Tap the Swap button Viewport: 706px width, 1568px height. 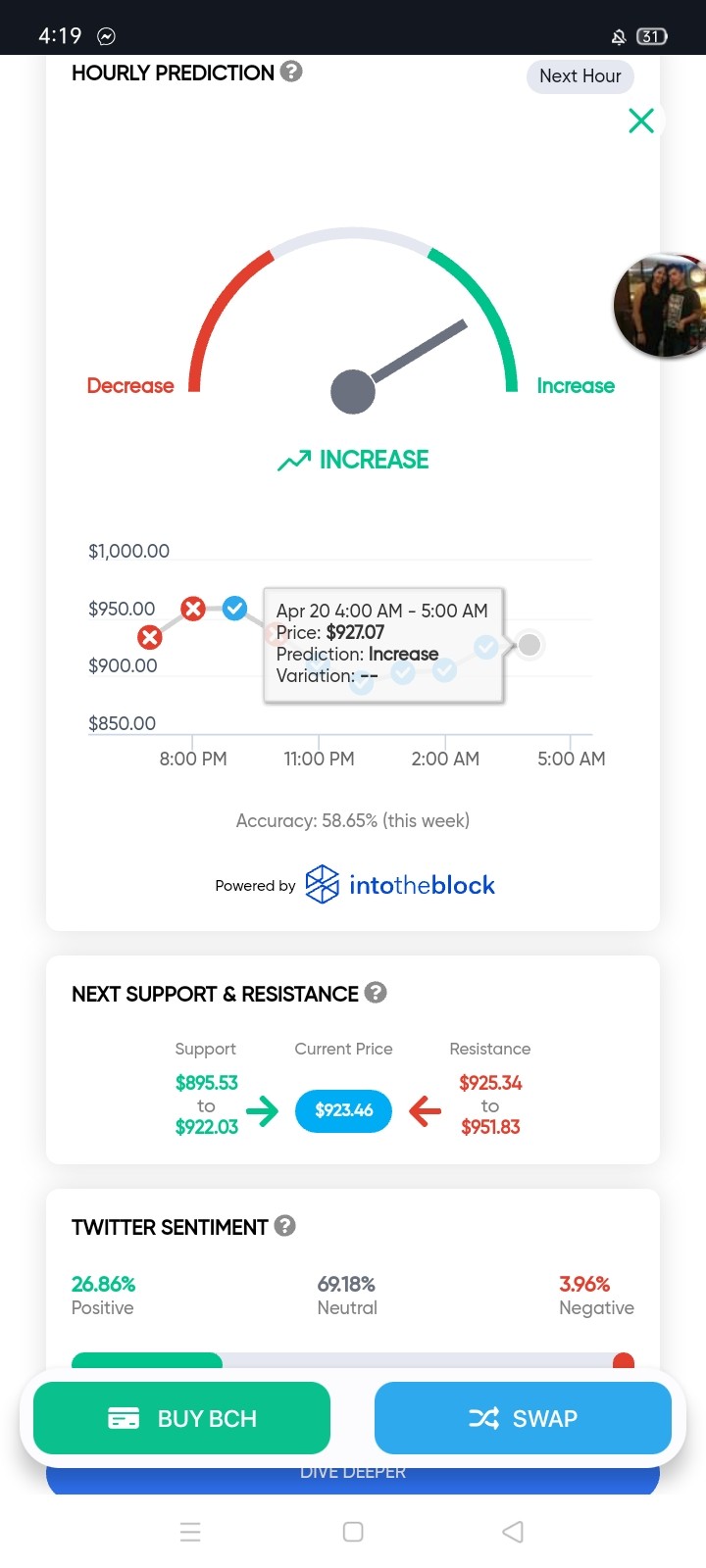pyautogui.click(x=523, y=1418)
